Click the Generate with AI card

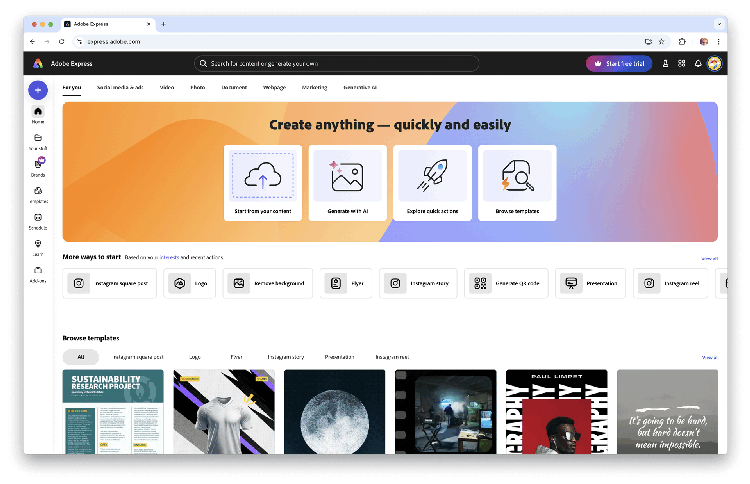pyautogui.click(x=347, y=182)
